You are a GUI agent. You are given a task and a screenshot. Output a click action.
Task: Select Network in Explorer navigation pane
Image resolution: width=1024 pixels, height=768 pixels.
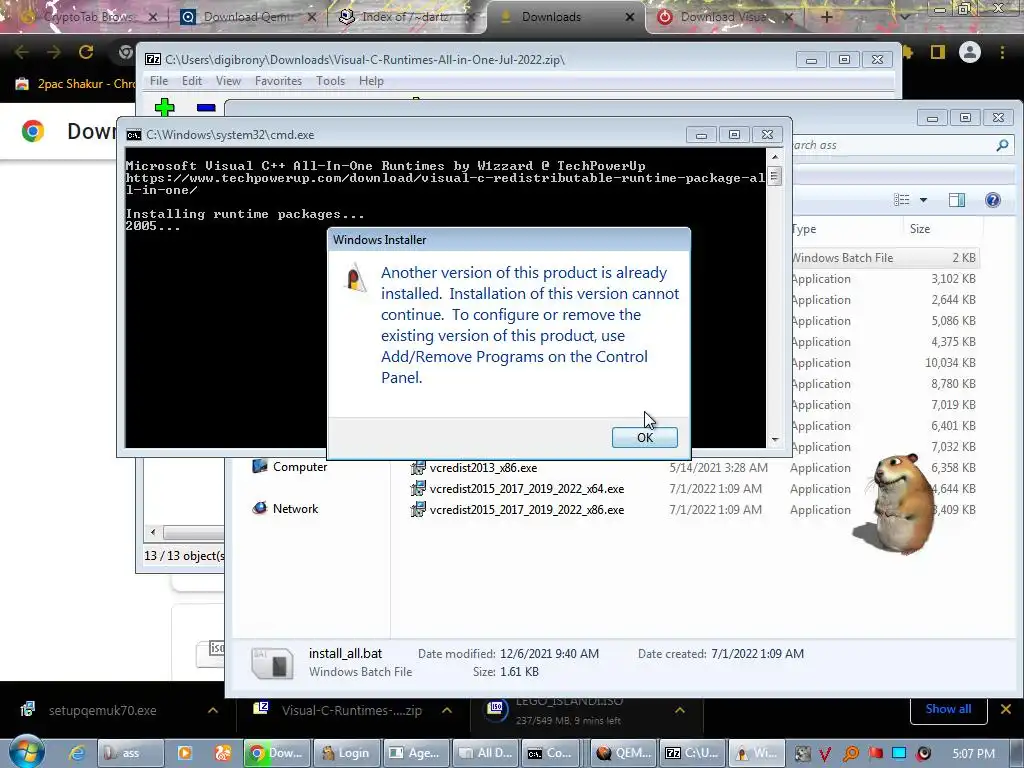285,509
